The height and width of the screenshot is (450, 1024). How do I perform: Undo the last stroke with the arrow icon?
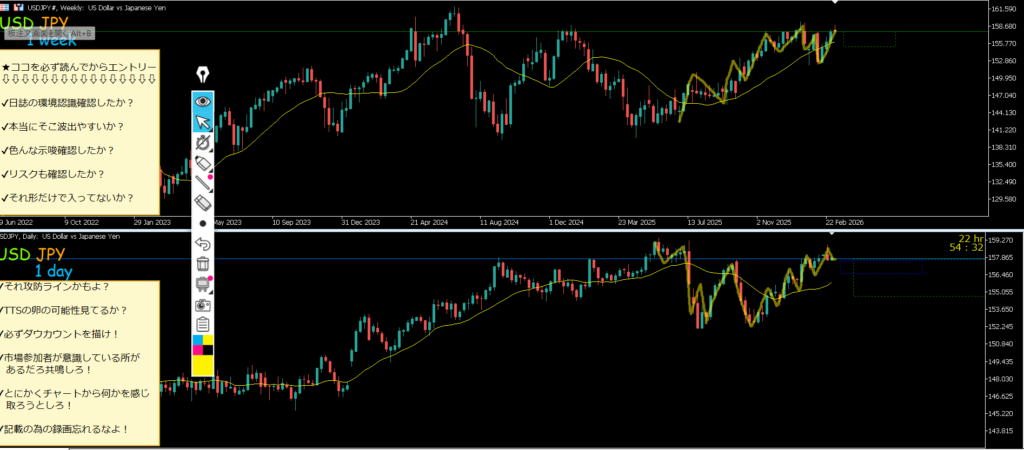pyautogui.click(x=202, y=244)
